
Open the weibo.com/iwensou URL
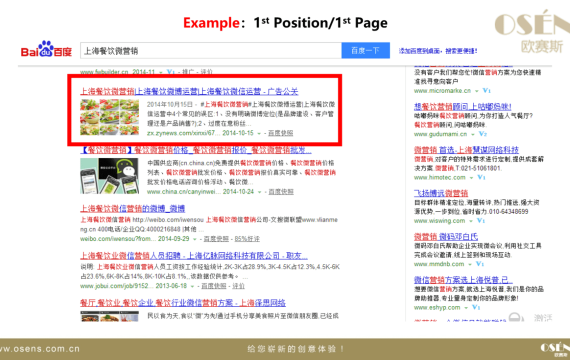coord(118,239)
